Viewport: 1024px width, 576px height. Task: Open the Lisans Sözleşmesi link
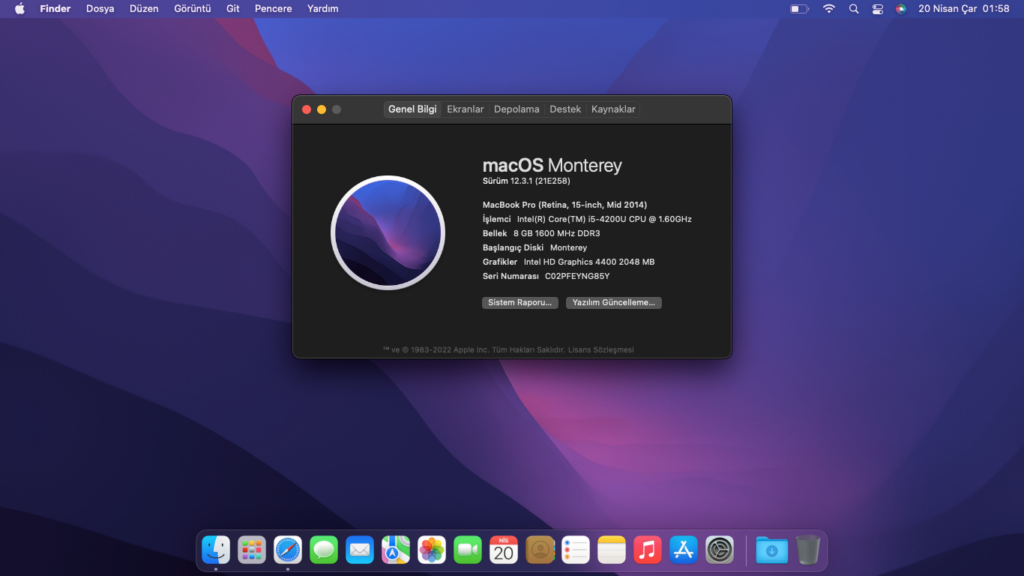tap(601, 350)
